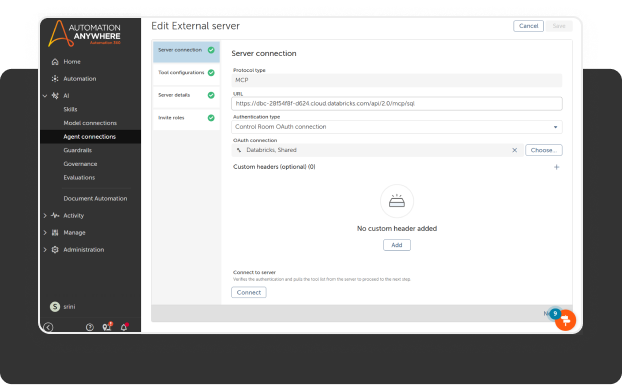Click the Protocol type MCP field
The image size is (622, 385).
pos(397,80)
